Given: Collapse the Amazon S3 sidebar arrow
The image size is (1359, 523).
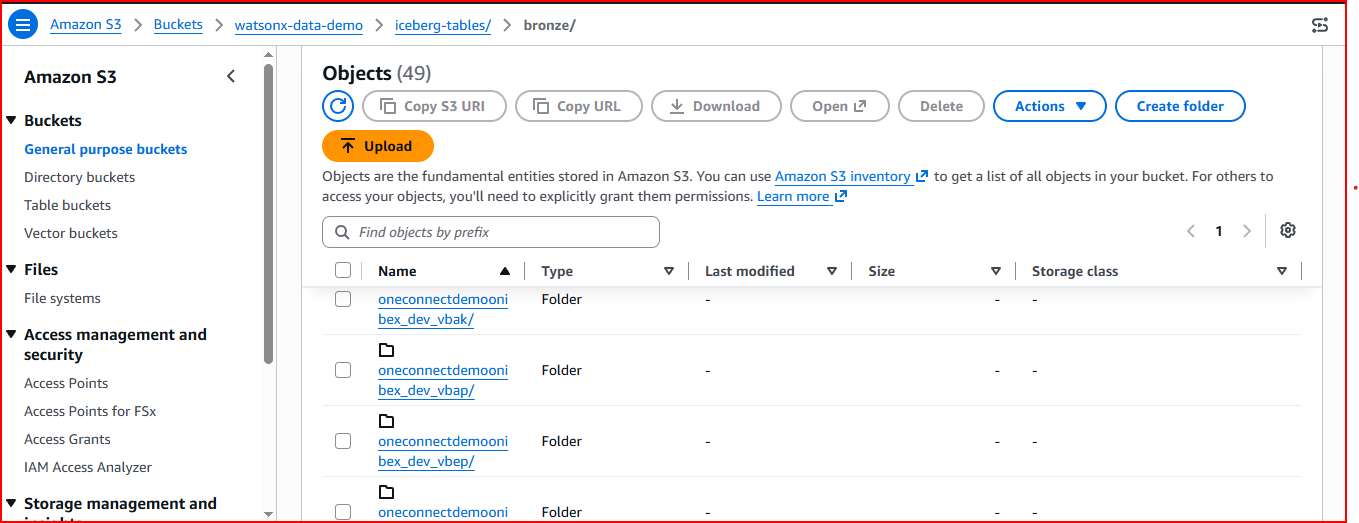Looking at the screenshot, I should (231, 77).
